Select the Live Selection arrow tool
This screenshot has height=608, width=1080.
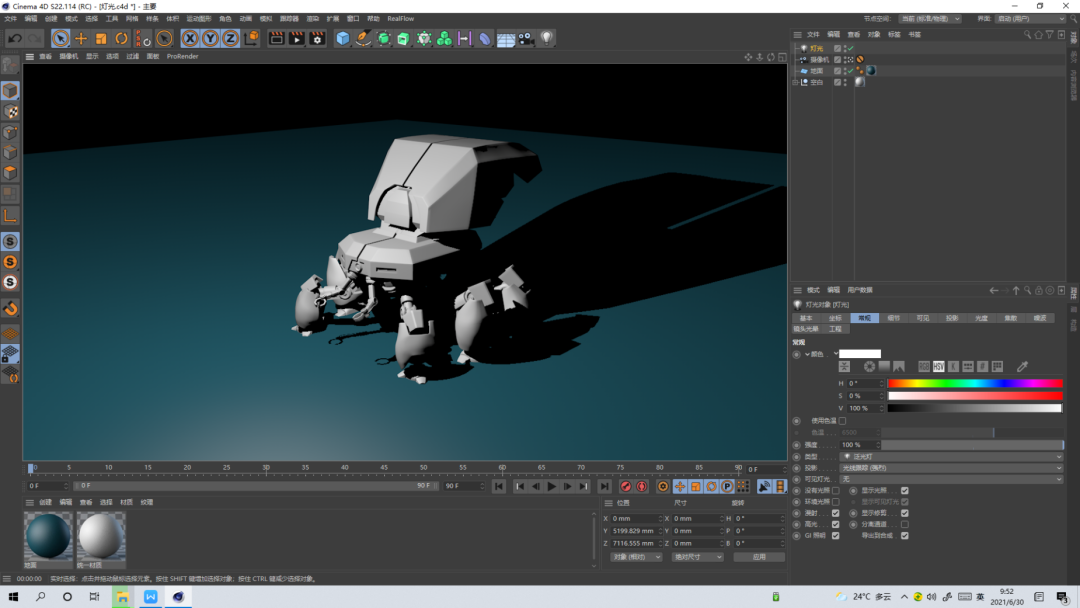click(60, 39)
